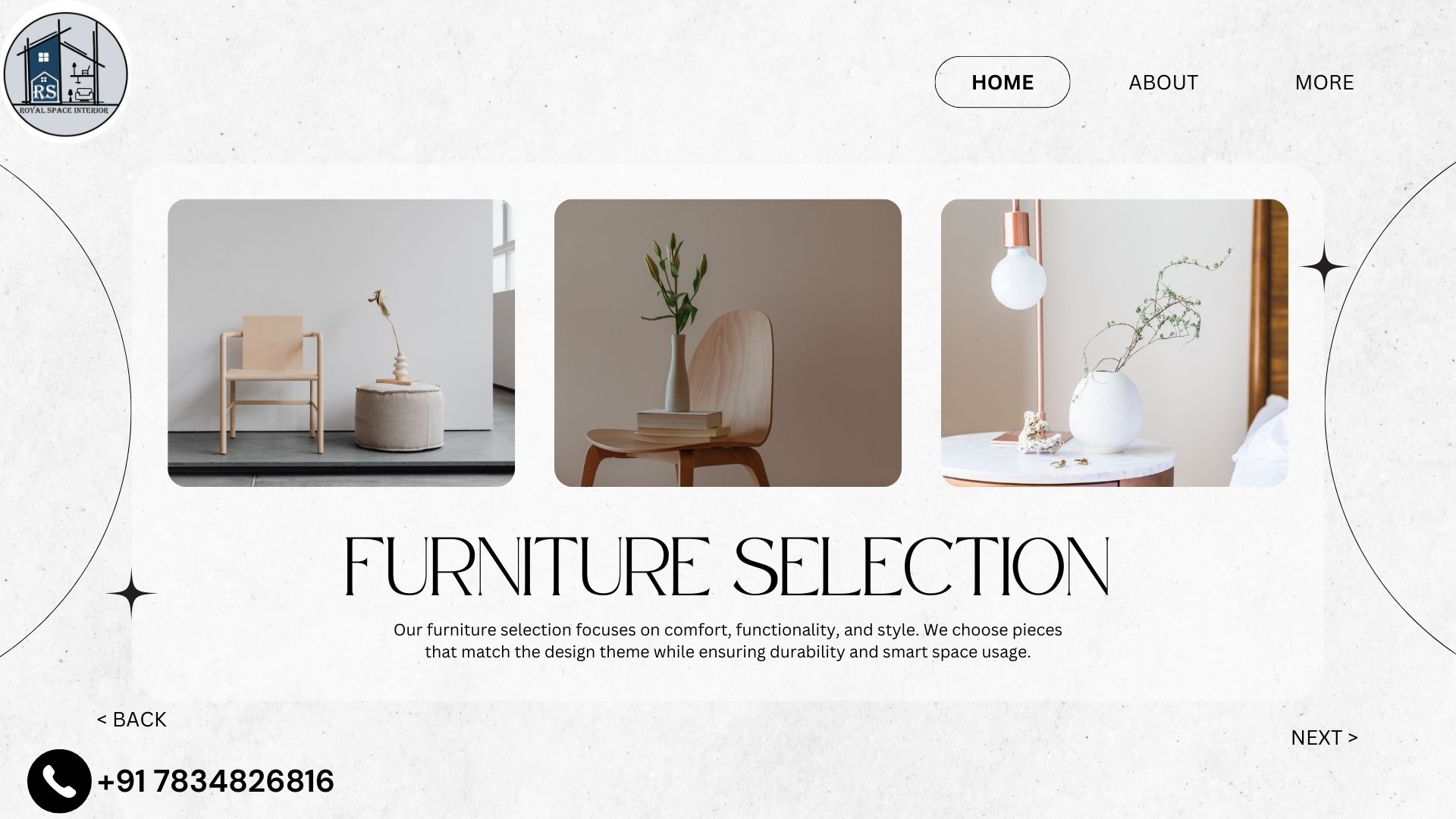Click the four-point star near right image
The width and height of the screenshot is (1456, 819).
[x=1324, y=267]
